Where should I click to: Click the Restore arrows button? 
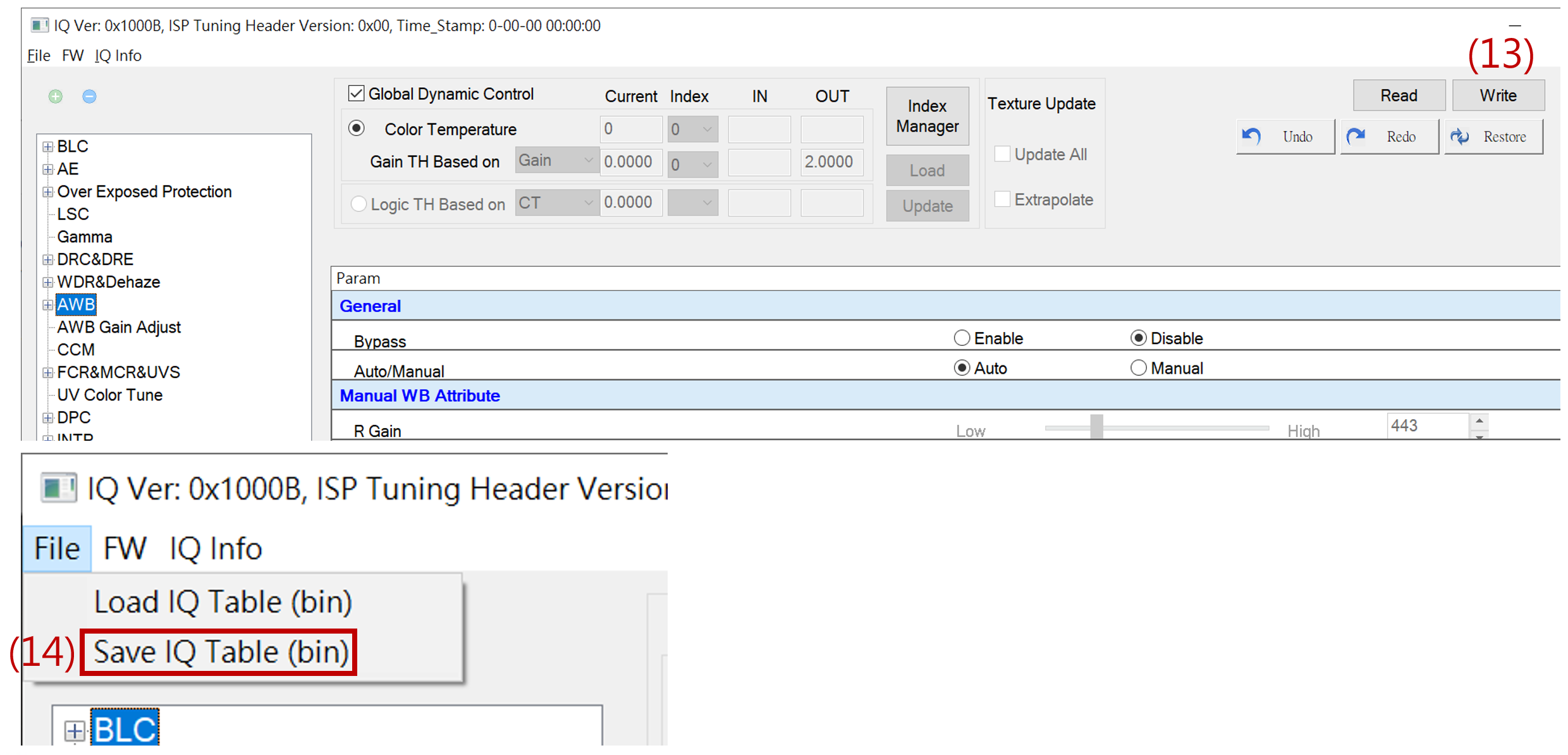click(1493, 137)
